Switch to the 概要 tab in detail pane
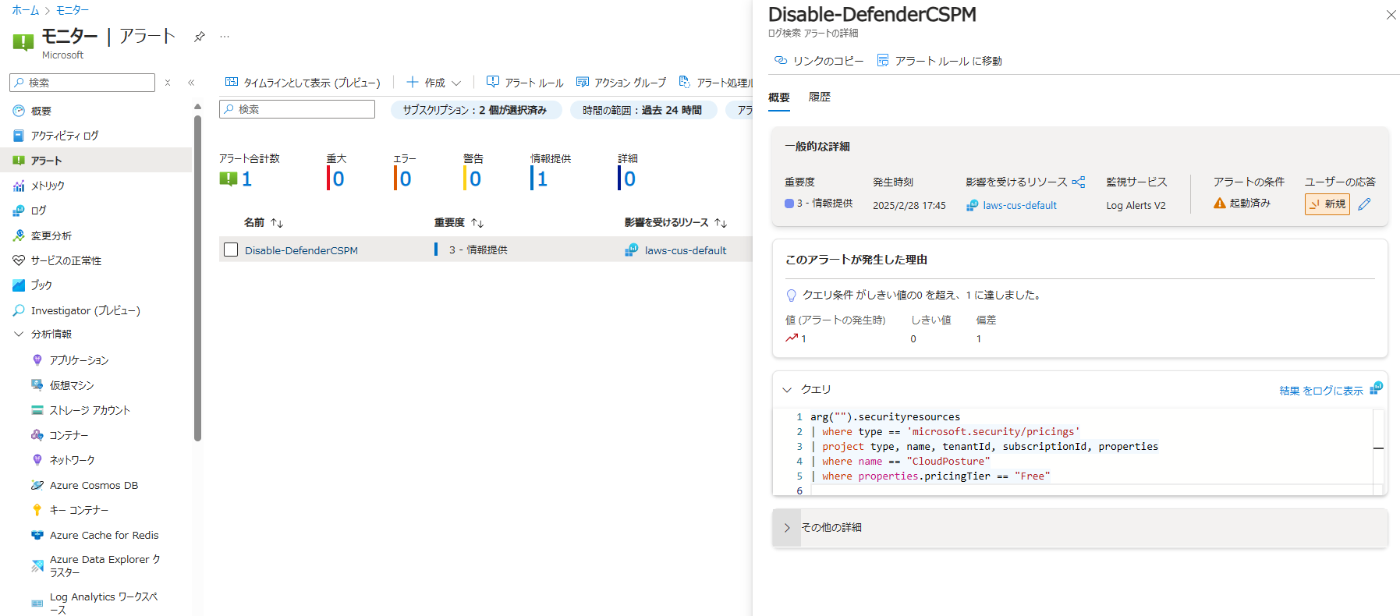Image resolution: width=1400 pixels, height=616 pixels. coord(779,97)
